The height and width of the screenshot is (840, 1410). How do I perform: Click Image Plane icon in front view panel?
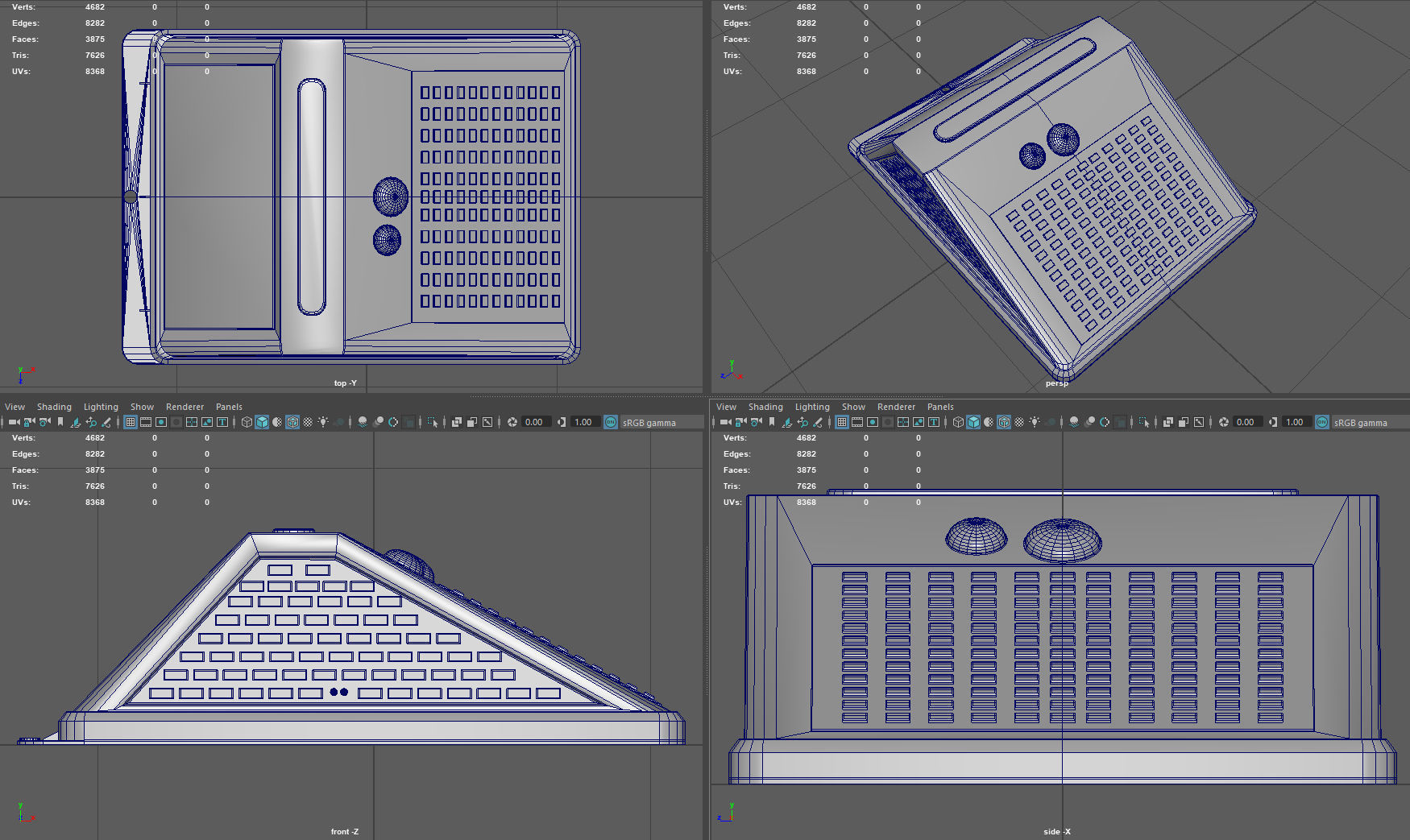pyautogui.click(x=75, y=422)
